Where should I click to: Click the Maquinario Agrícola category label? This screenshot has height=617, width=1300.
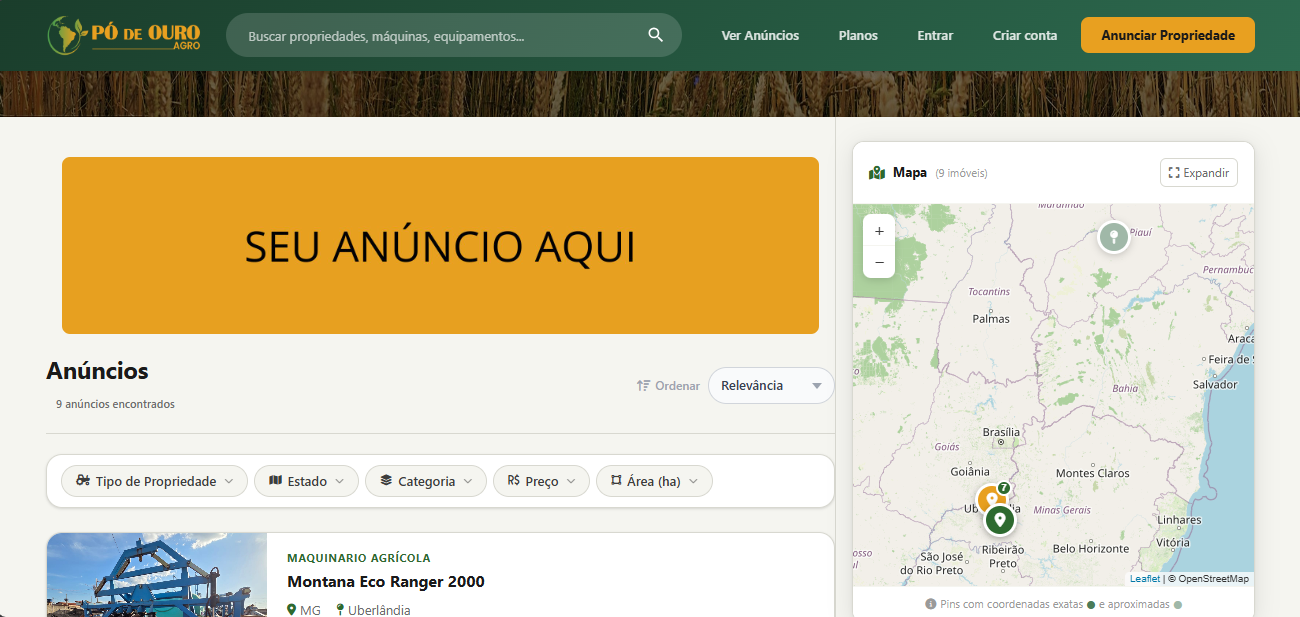tap(359, 558)
